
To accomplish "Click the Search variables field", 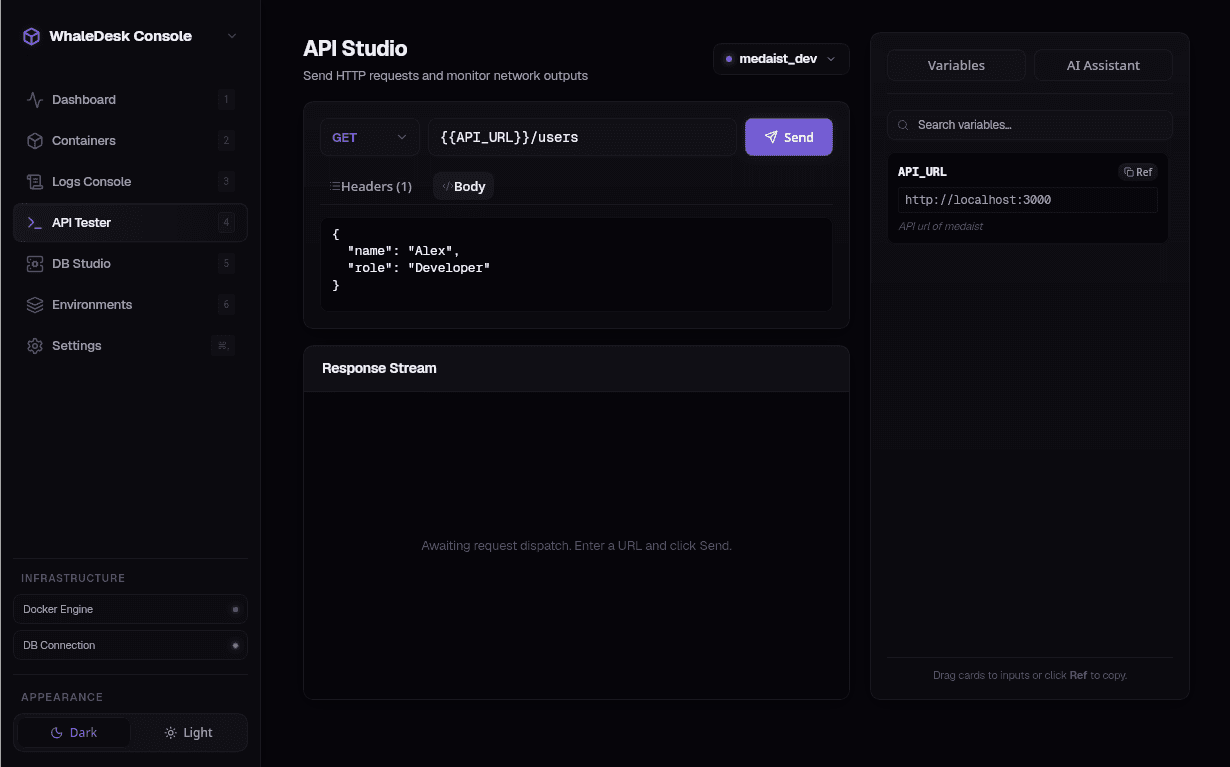I will (x=1030, y=125).
